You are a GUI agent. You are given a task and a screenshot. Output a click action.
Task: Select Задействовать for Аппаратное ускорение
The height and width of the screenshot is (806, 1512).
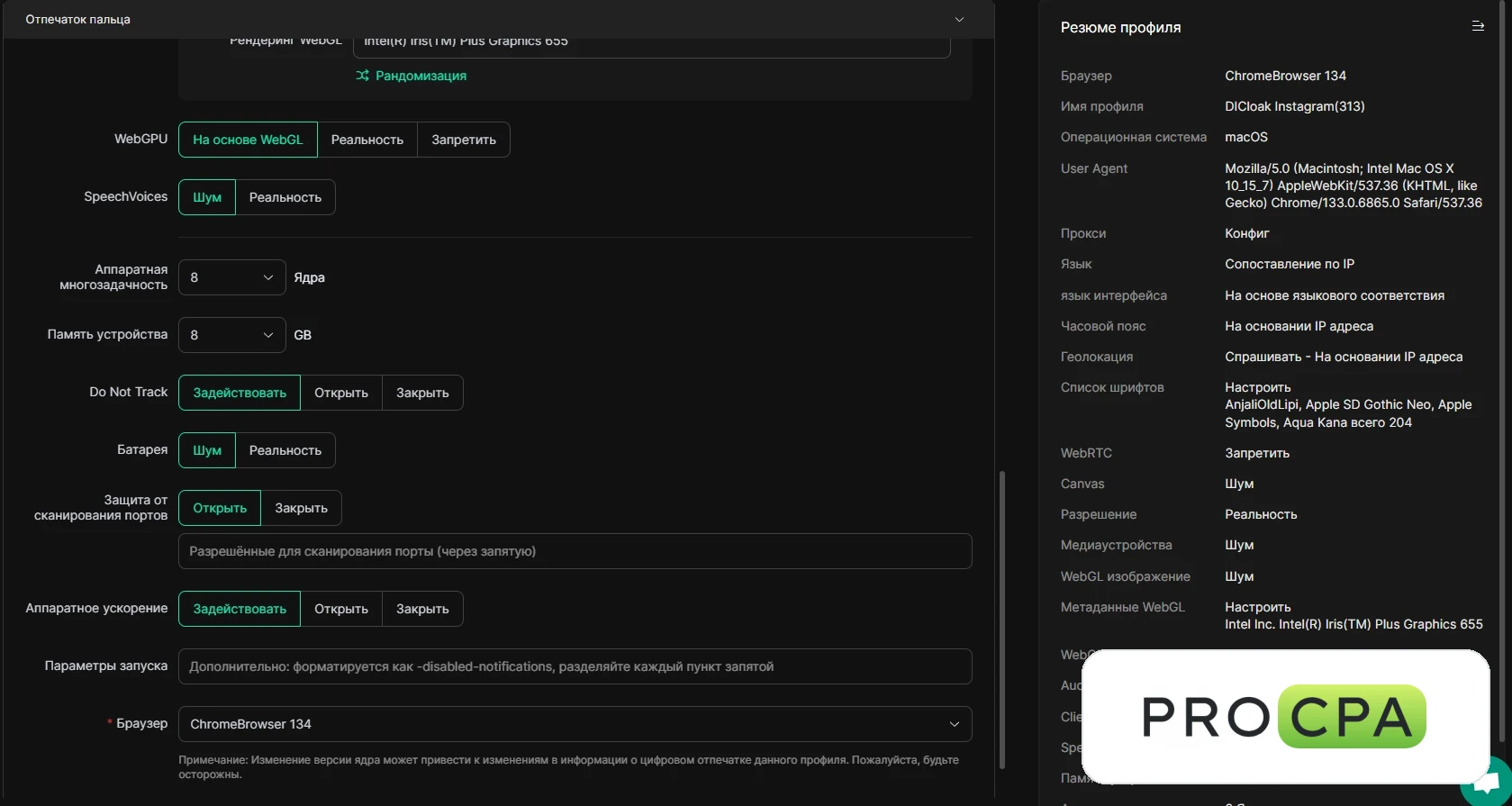pyautogui.click(x=240, y=609)
